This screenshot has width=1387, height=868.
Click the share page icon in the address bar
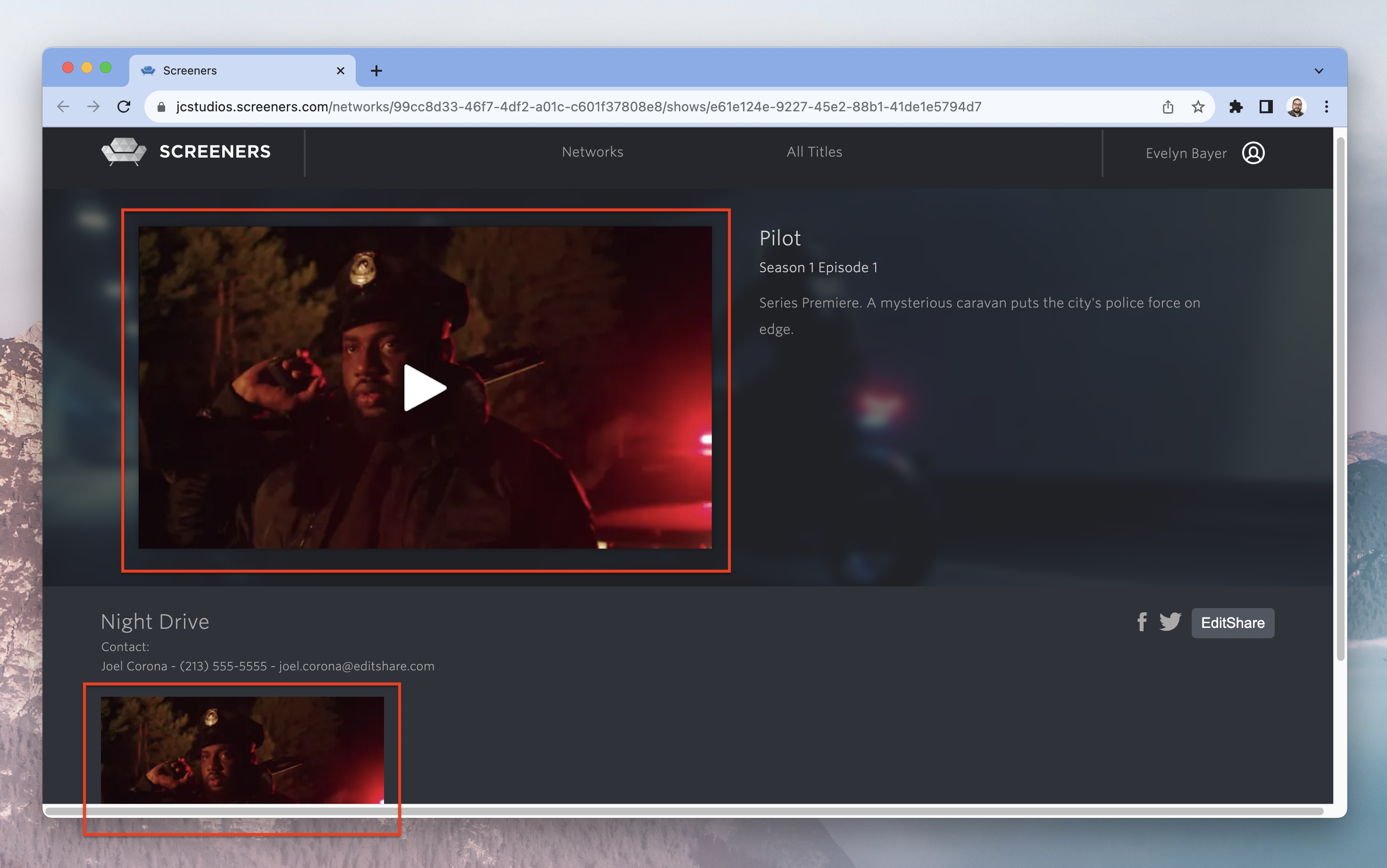tap(1168, 107)
